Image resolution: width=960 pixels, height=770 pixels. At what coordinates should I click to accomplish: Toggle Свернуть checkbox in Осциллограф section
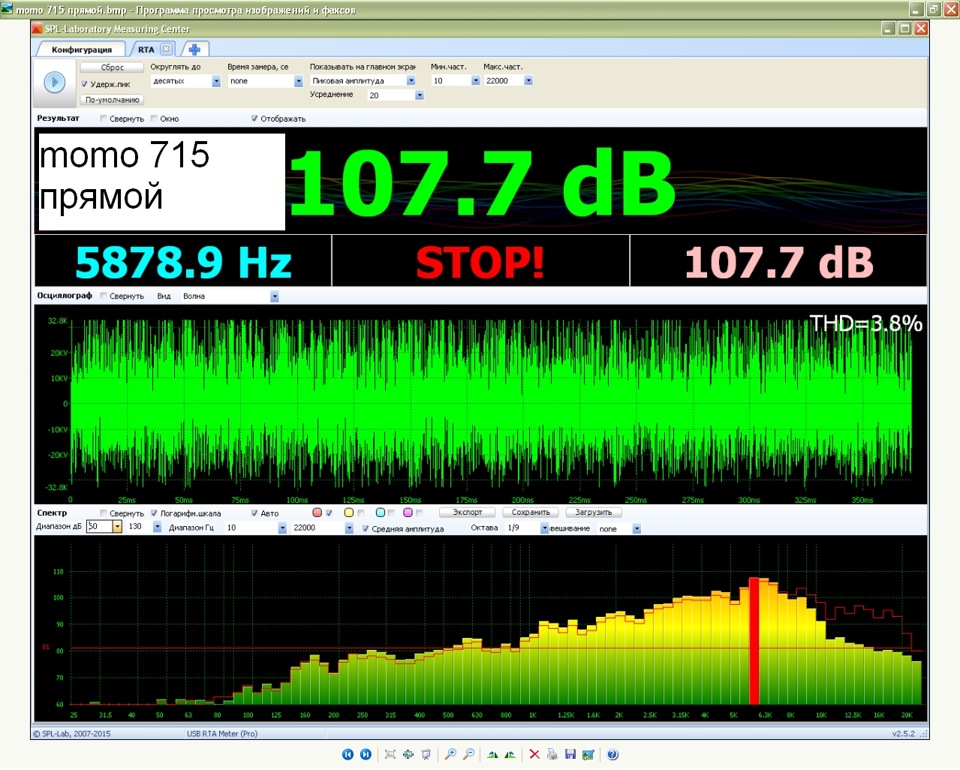103,296
